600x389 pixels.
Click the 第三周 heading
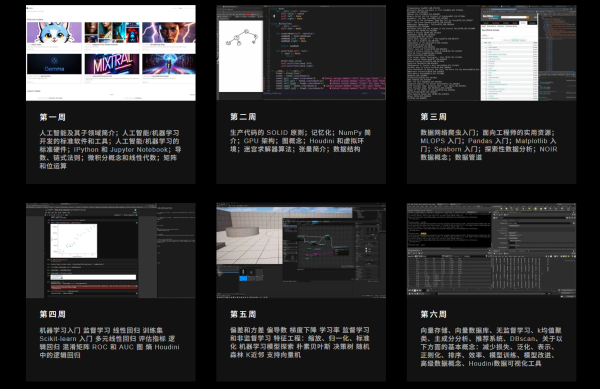coord(434,117)
